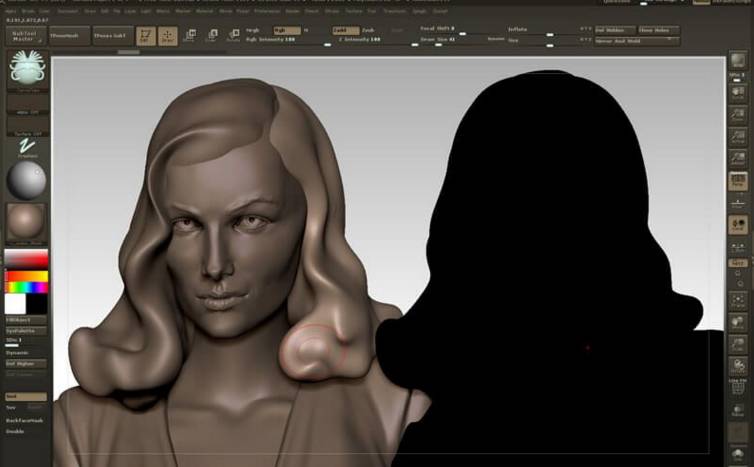Viewport: 754px width, 467px height.
Task: Toggle the highlighted Rgb mode button
Action: 287,30
